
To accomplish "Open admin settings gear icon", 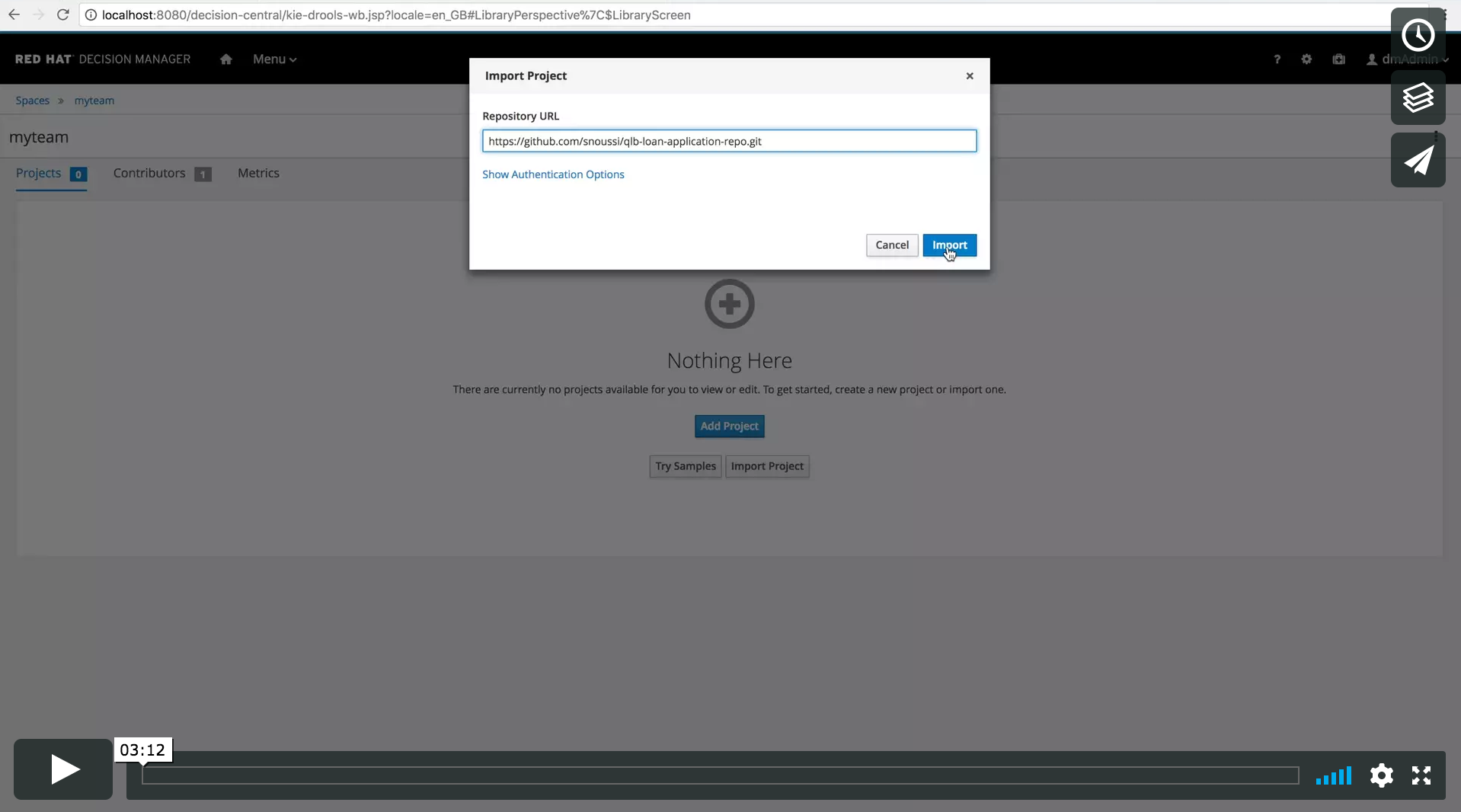I will click(1306, 59).
